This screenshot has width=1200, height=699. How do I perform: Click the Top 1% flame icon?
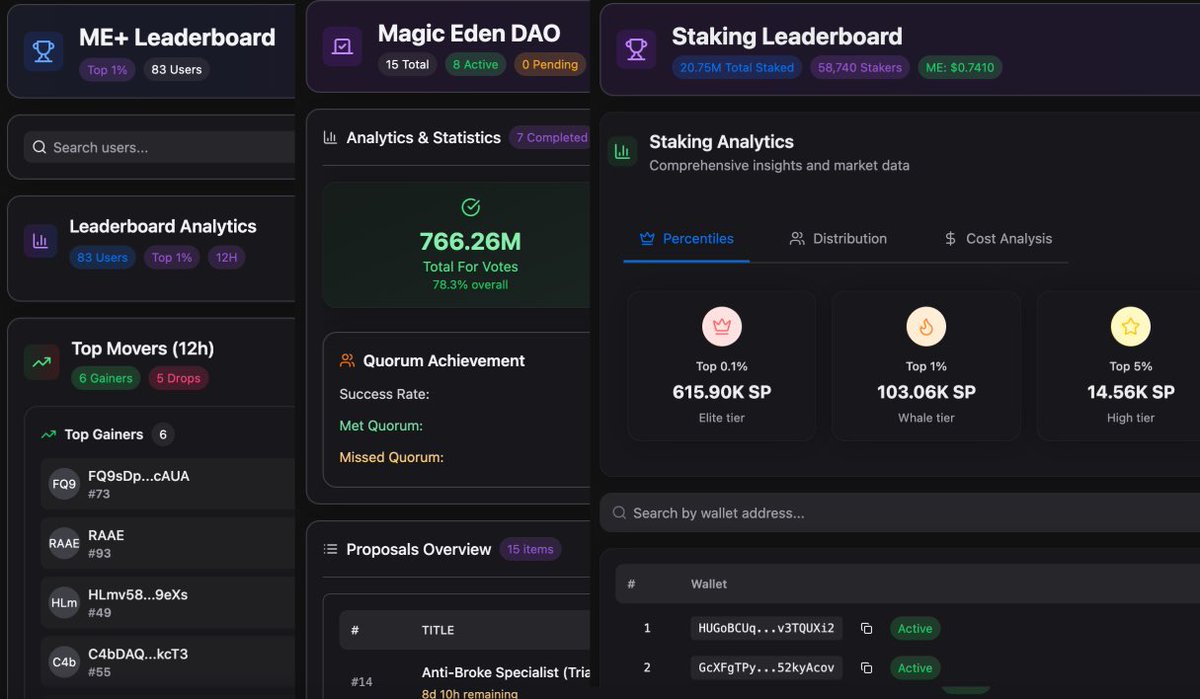click(926, 326)
